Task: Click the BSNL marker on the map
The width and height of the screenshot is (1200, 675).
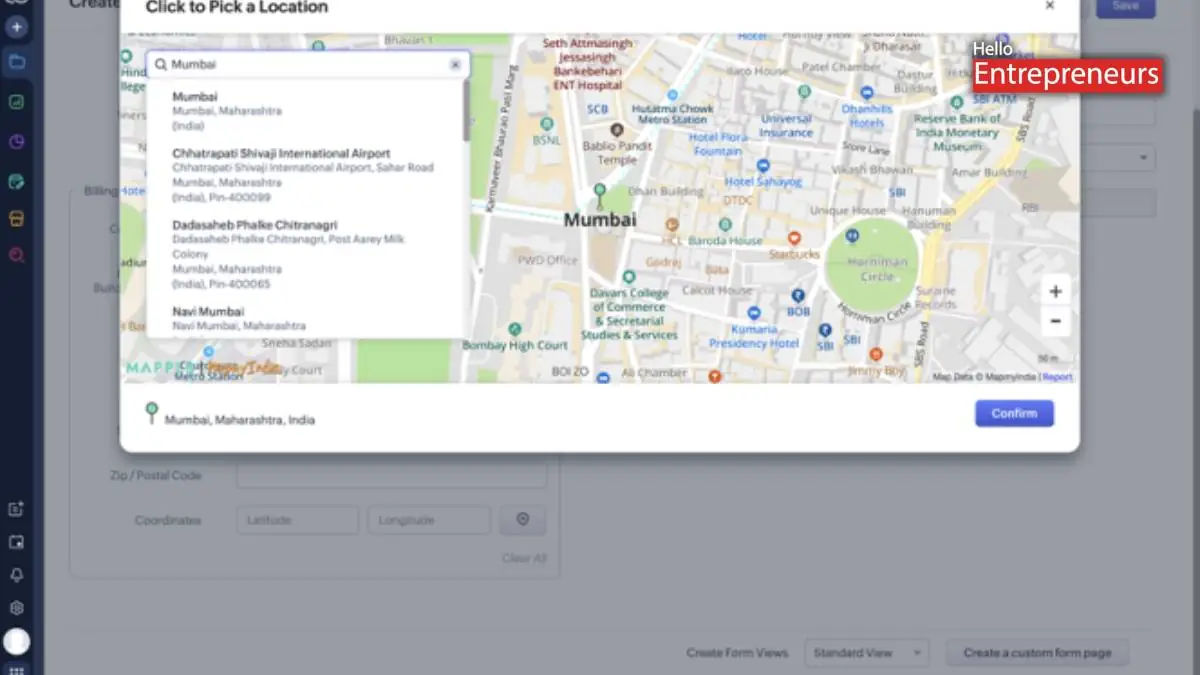Action: point(546,125)
